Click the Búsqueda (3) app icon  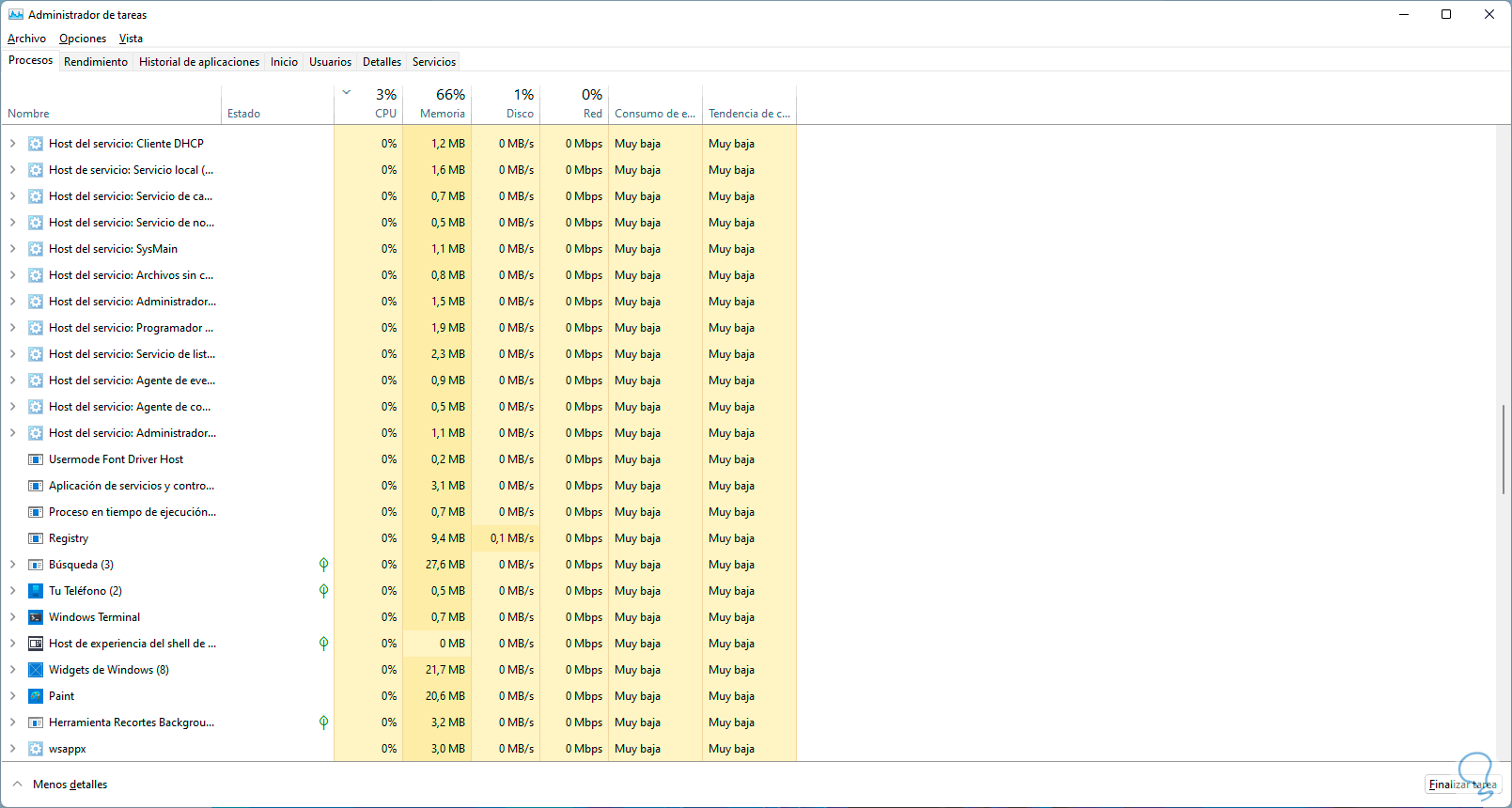tap(36, 565)
